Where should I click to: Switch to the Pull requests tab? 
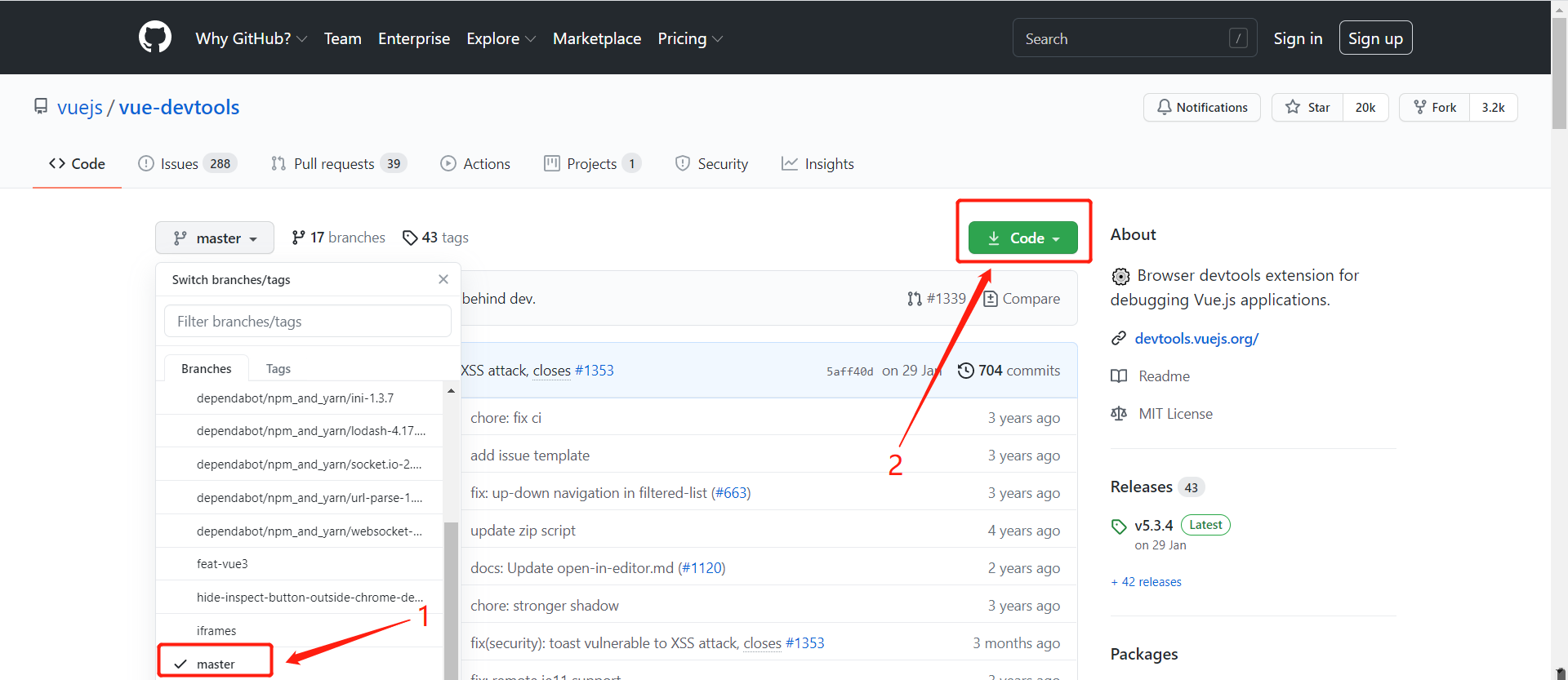pyautogui.click(x=338, y=163)
